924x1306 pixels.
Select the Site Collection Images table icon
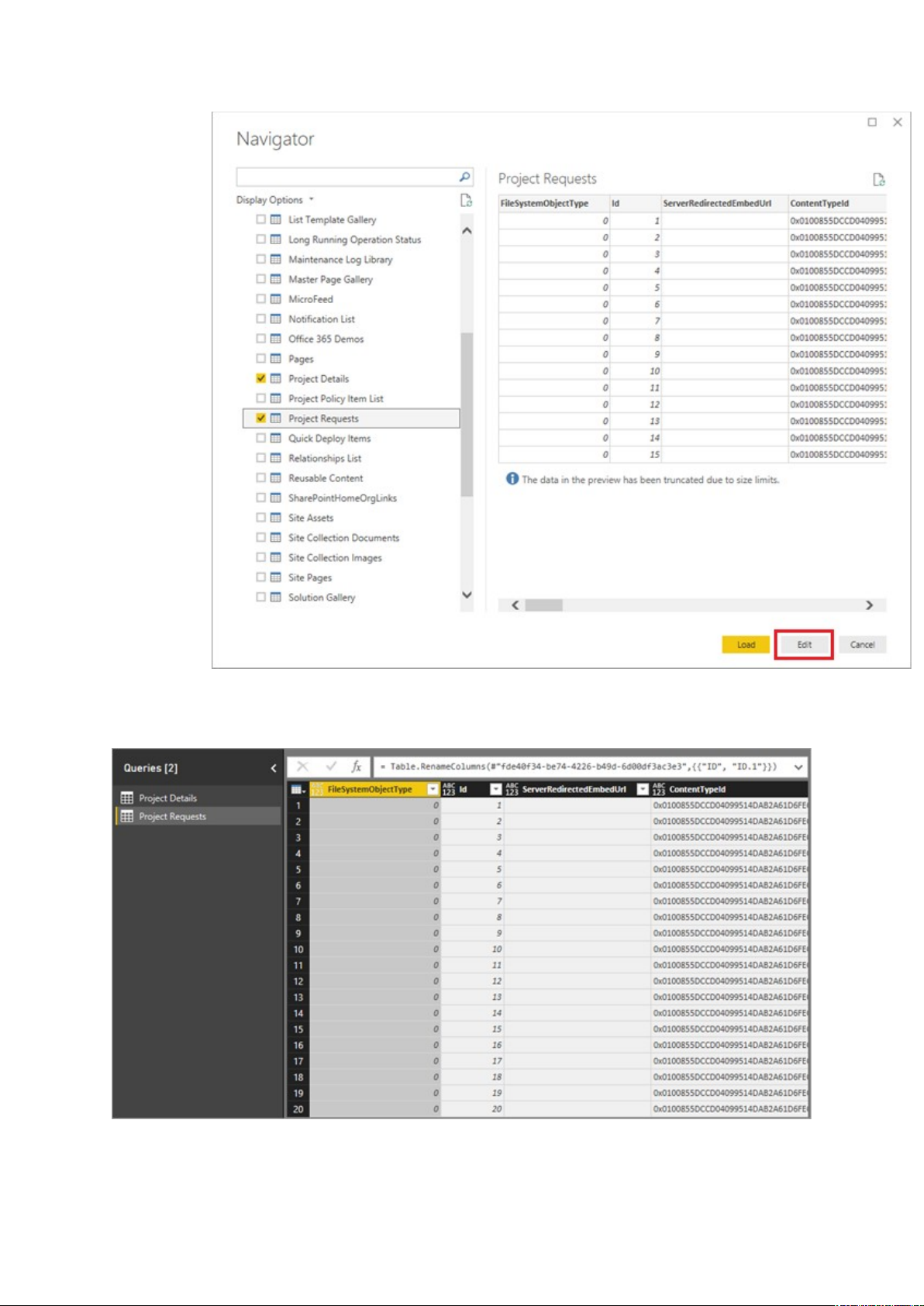(275, 557)
